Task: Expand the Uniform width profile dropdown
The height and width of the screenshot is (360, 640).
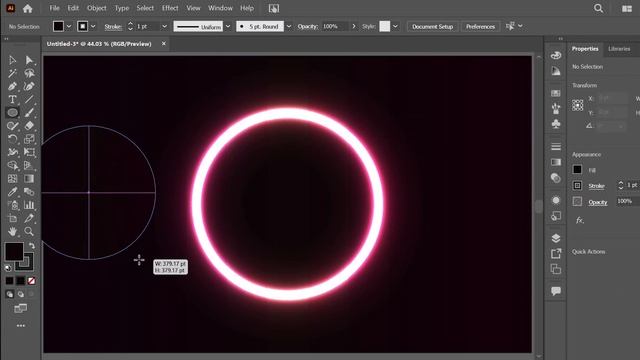Action: pyautogui.click(x=228, y=27)
